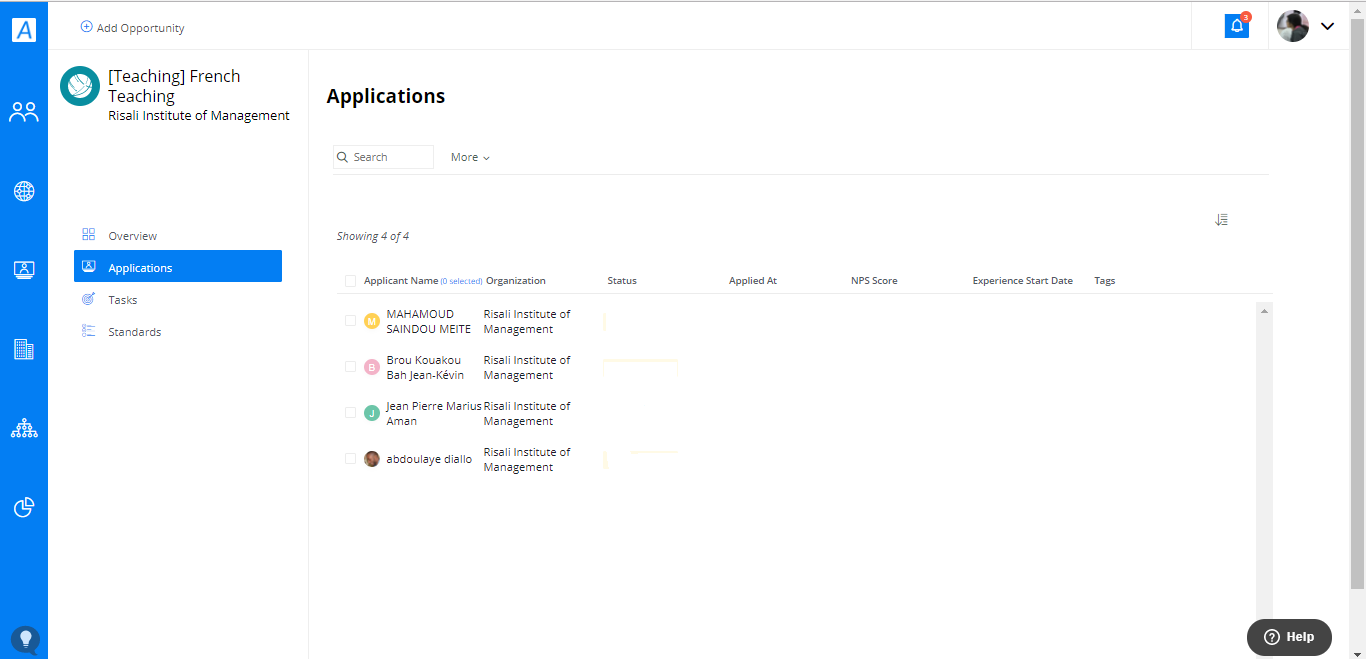The image size is (1366, 659).
Task: Click the Overview grid icon
Action: 89,235
